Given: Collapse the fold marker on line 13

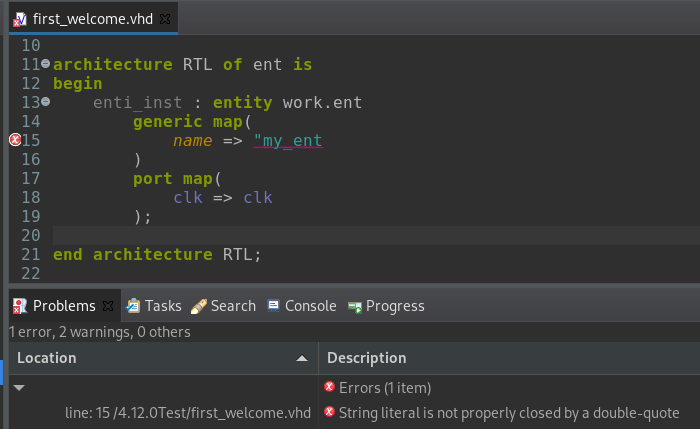Looking at the screenshot, I should (x=46, y=102).
